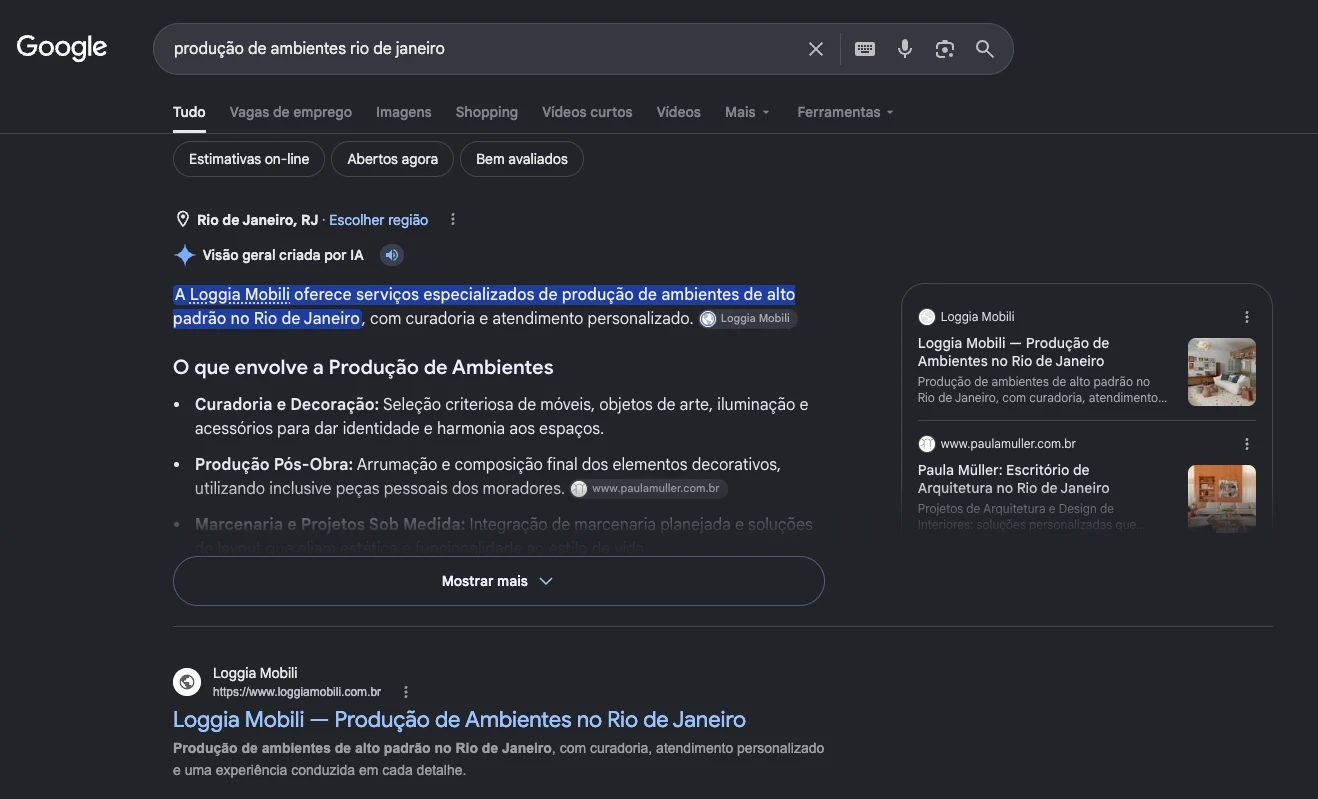
Task: Click the paulamuller.com.br favicon in the source card
Action: 927,444
